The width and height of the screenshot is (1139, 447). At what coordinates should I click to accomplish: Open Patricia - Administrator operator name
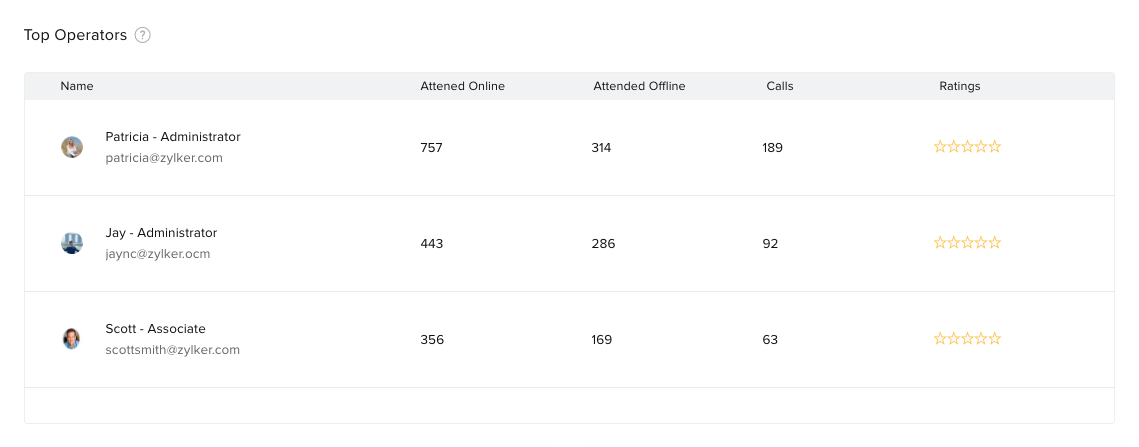pyautogui.click(x=173, y=137)
